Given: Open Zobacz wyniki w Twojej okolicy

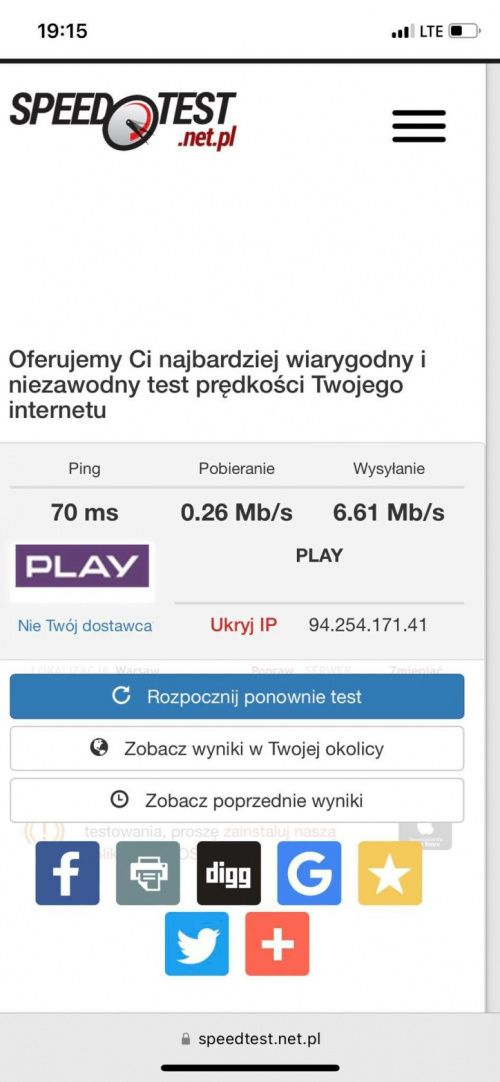Looking at the screenshot, I should point(237,748).
